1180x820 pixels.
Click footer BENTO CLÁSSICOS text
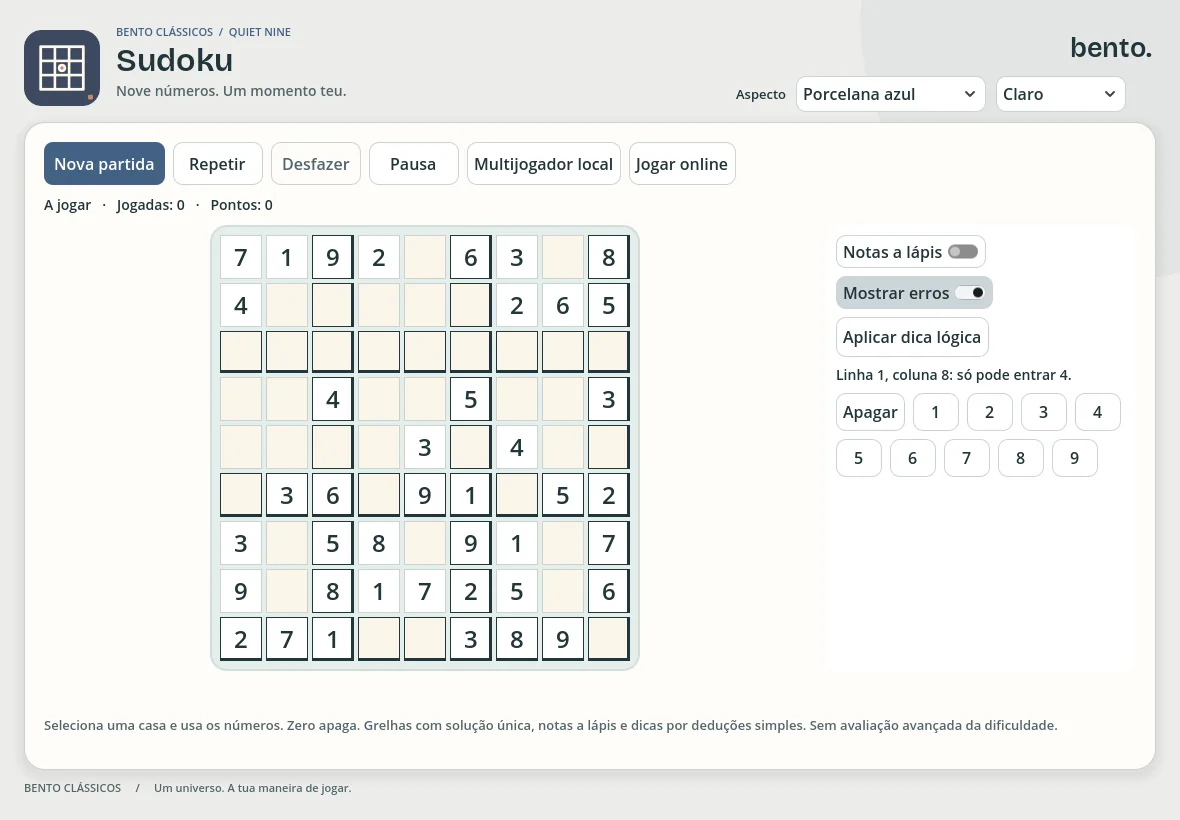[72, 788]
